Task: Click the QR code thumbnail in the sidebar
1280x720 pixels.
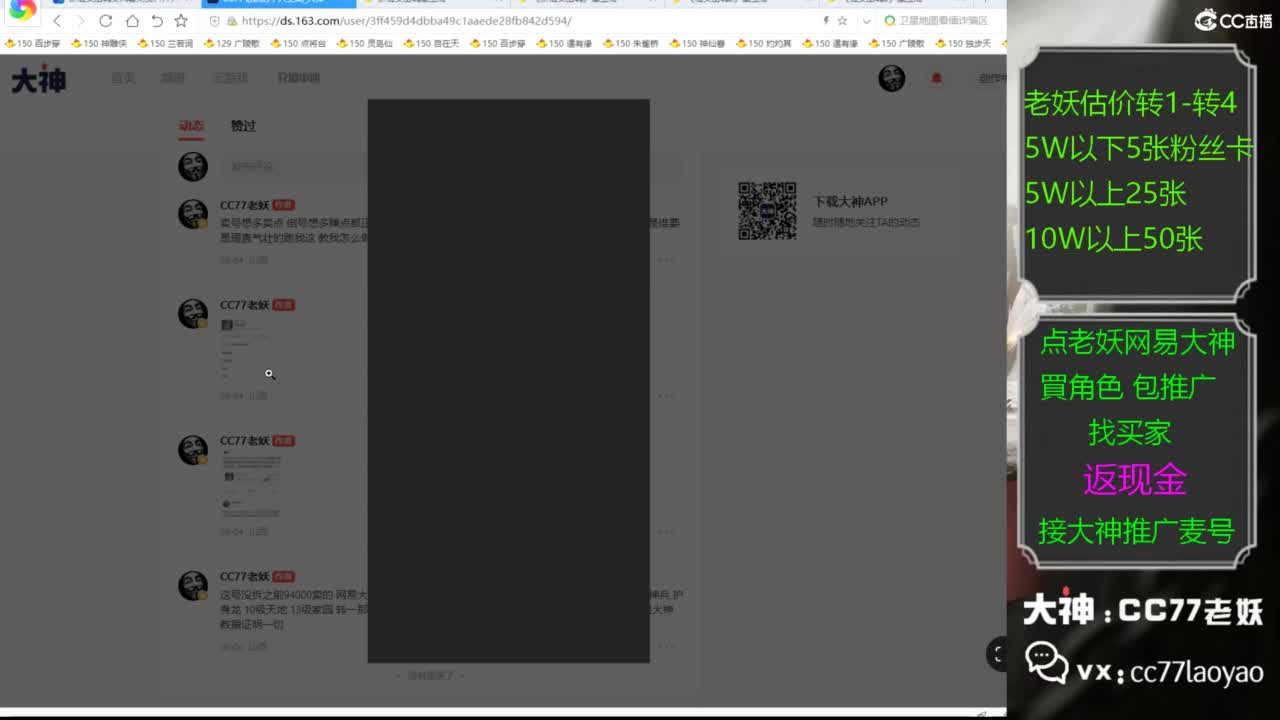Action: (767, 210)
